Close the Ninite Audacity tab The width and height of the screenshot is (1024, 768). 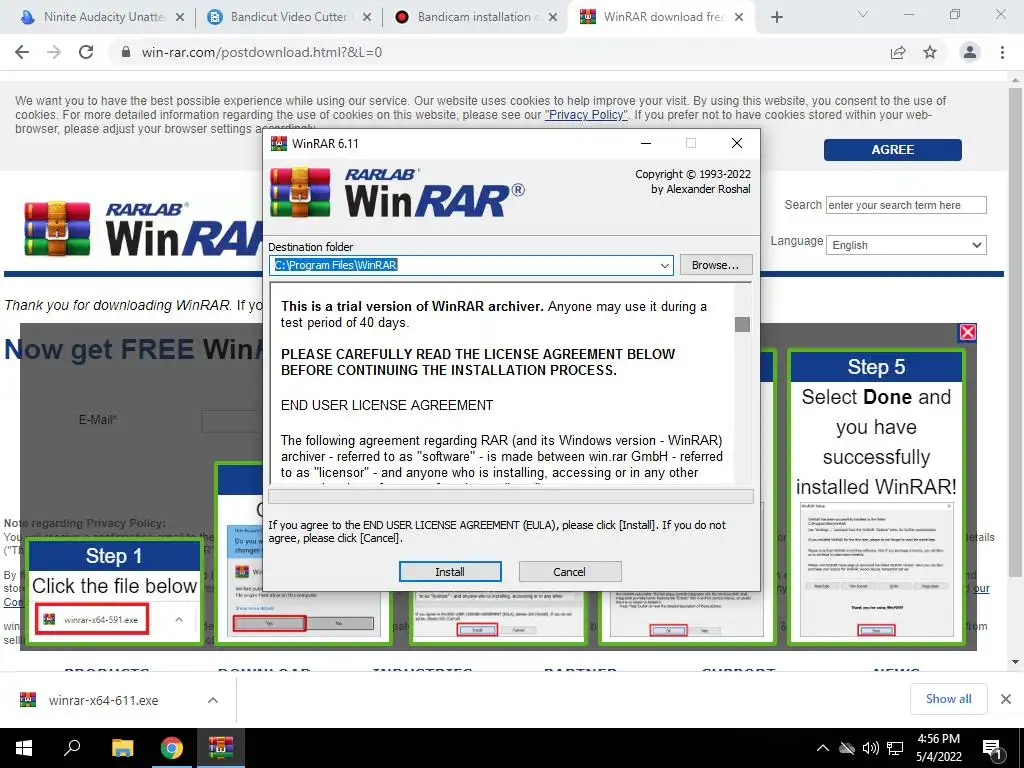(180, 18)
